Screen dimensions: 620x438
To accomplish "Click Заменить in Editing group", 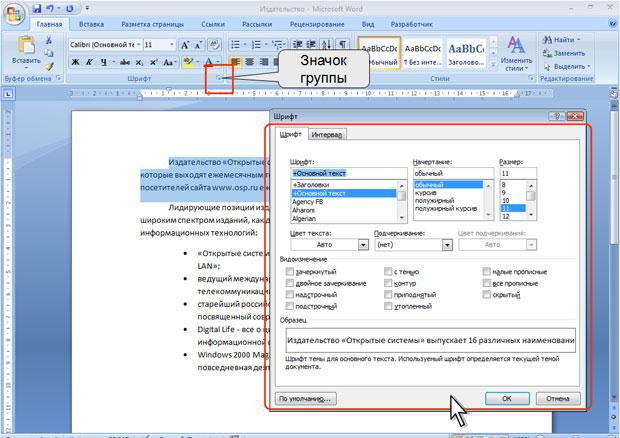I will coord(564,53).
